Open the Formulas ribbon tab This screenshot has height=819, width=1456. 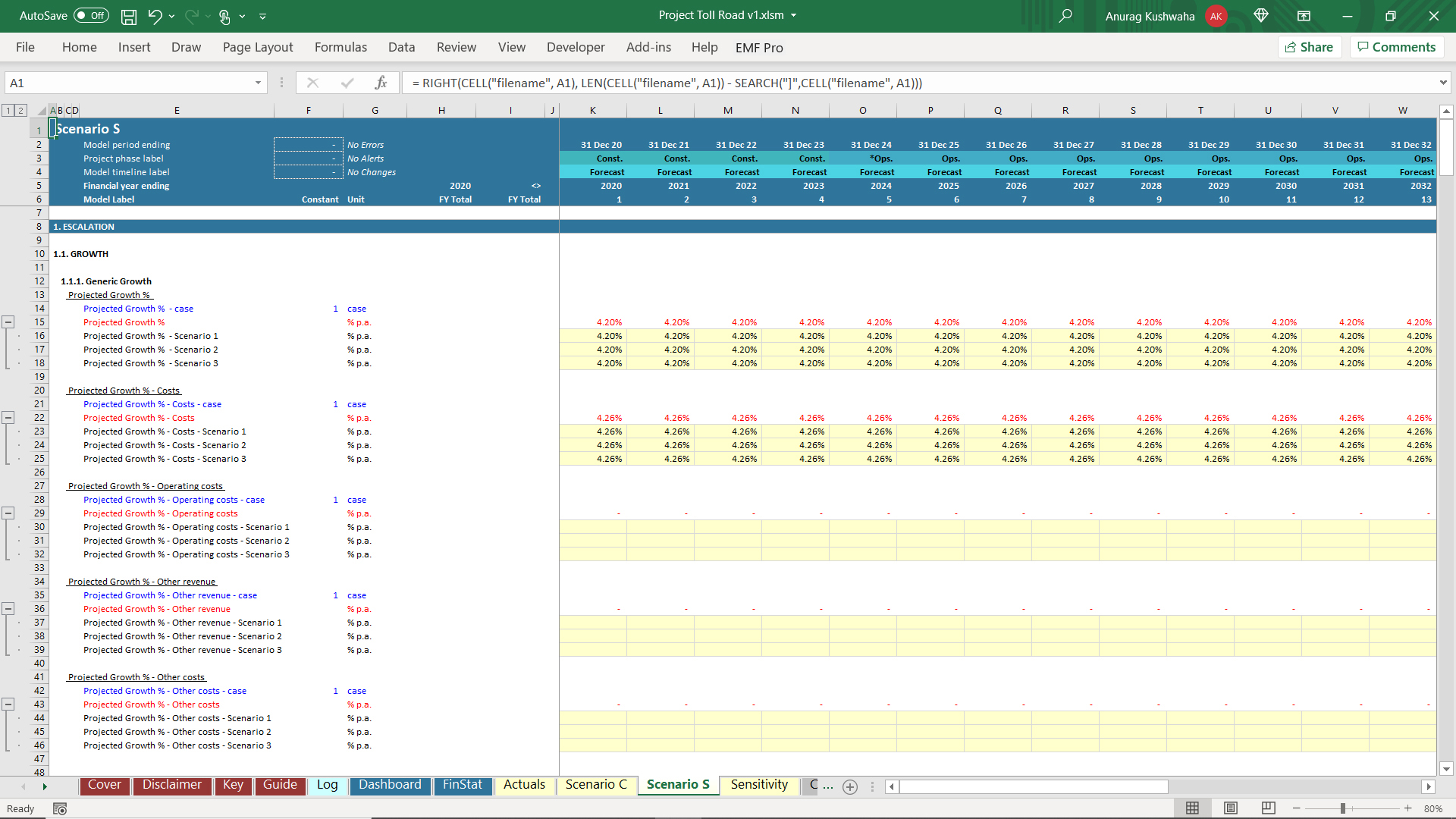pos(340,47)
